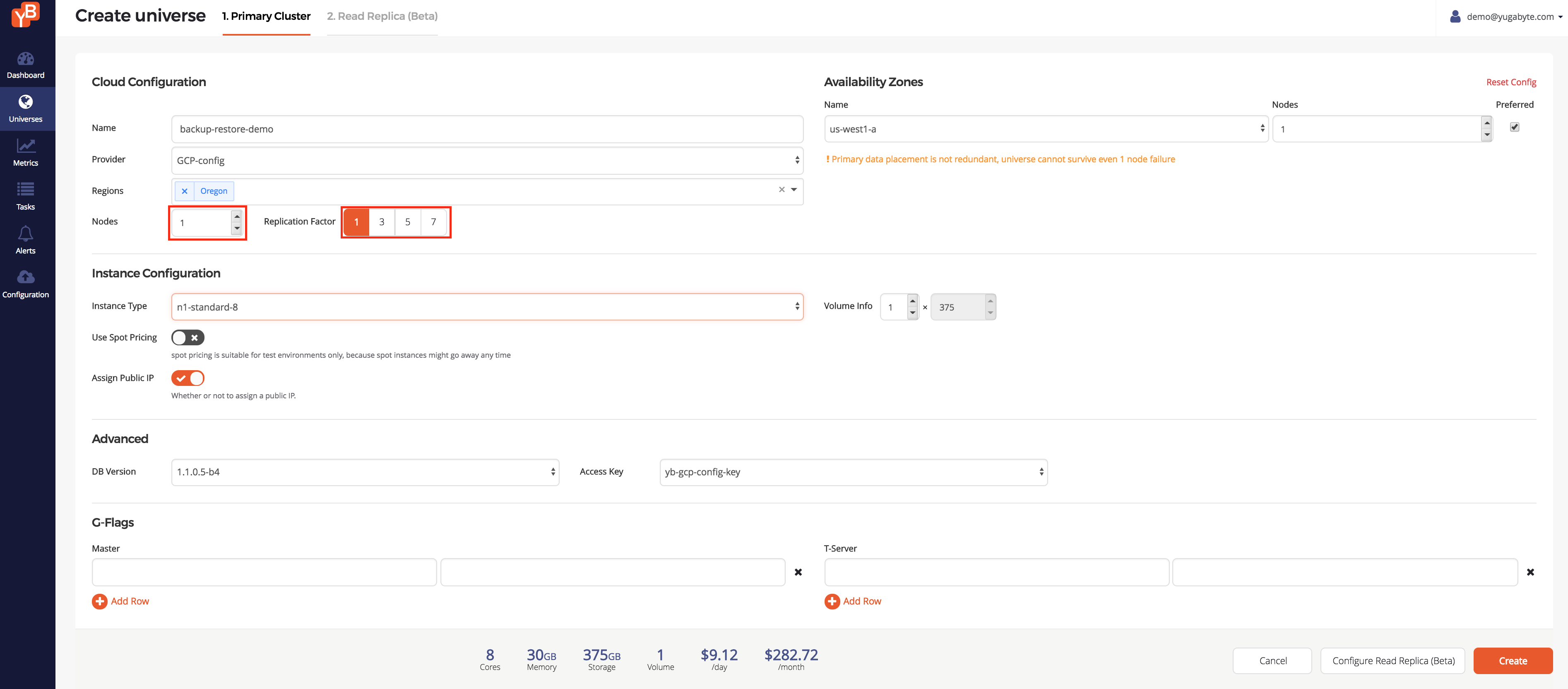Open the Access Key dropdown
The width and height of the screenshot is (1568, 689).
click(x=854, y=472)
